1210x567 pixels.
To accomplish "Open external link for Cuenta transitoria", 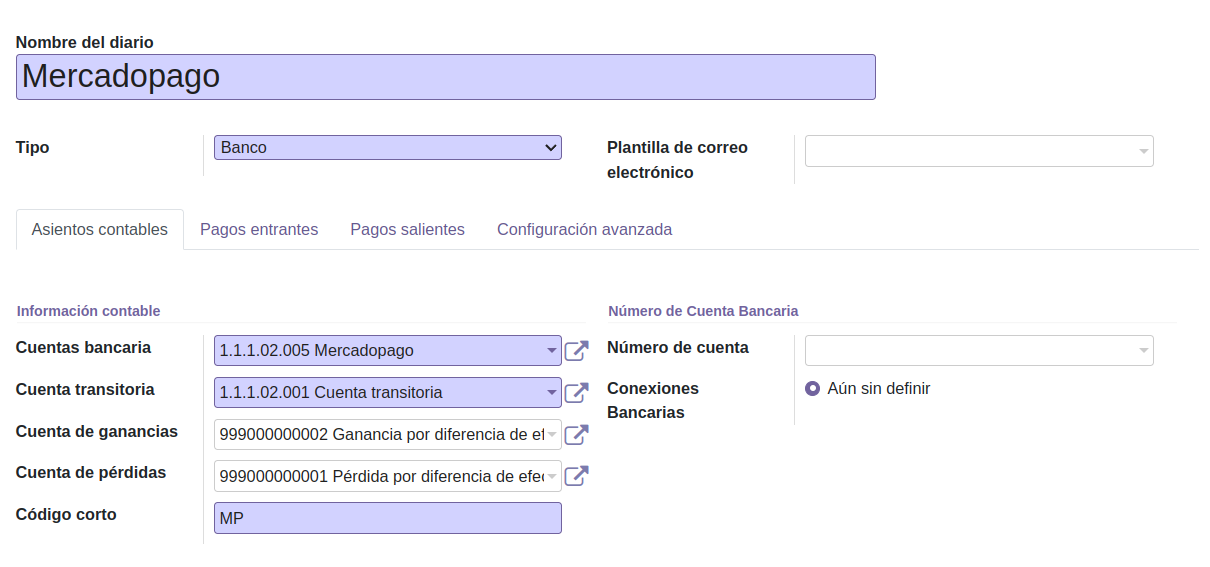I will pos(576,393).
